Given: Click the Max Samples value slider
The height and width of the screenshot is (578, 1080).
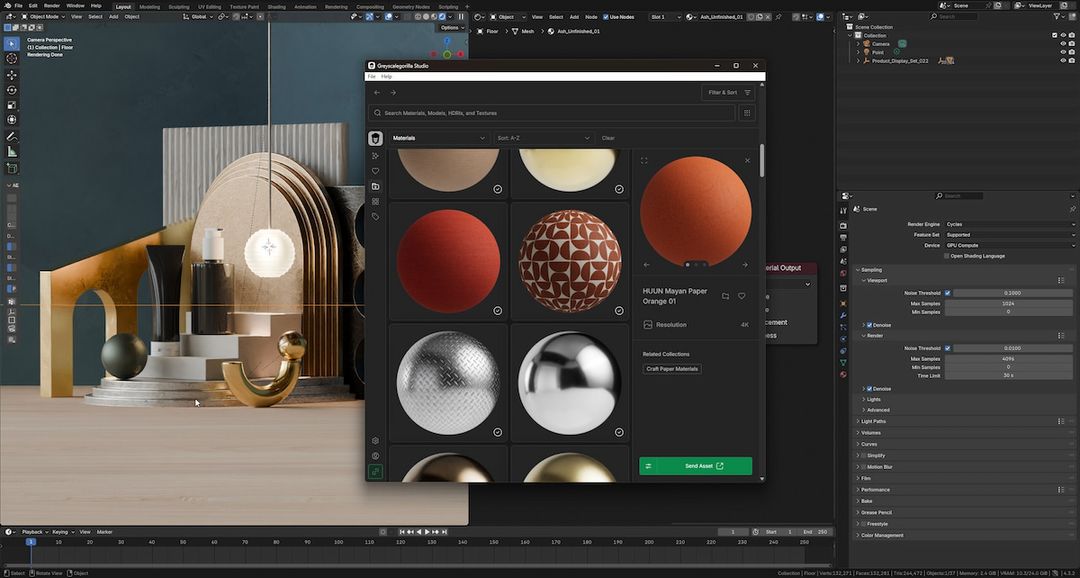Looking at the screenshot, I should (1010, 302).
